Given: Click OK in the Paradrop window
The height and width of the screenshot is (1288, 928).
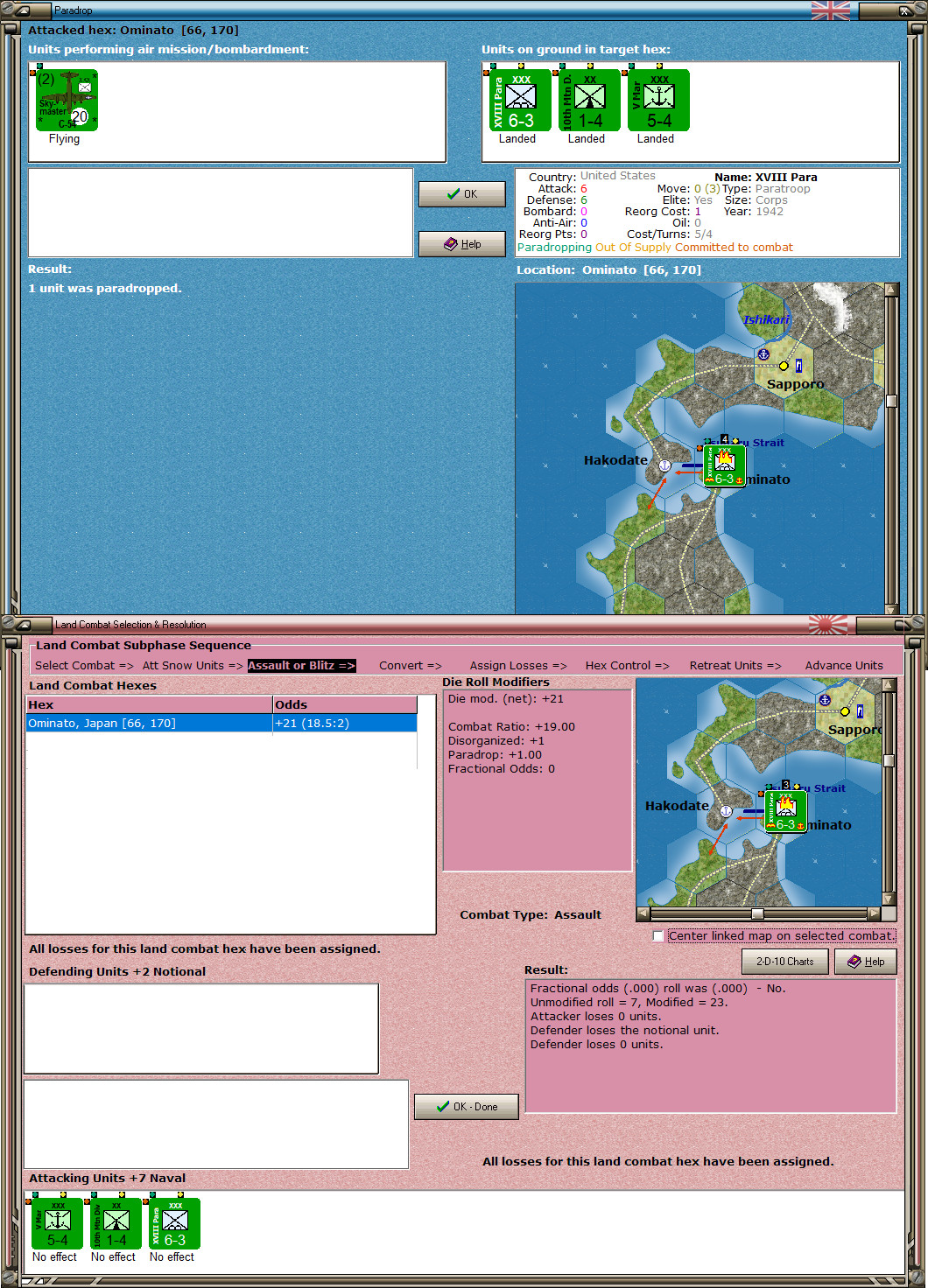Looking at the screenshot, I should click(x=462, y=194).
